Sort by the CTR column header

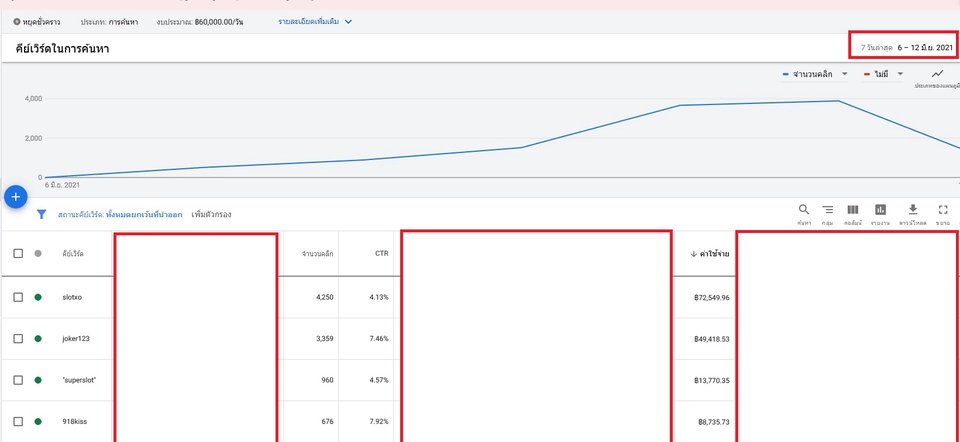381,253
